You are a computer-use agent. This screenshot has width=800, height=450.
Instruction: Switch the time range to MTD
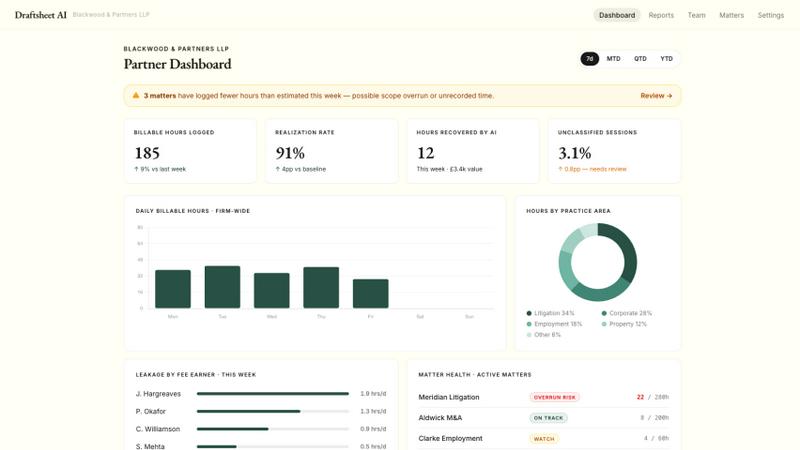[x=613, y=59]
